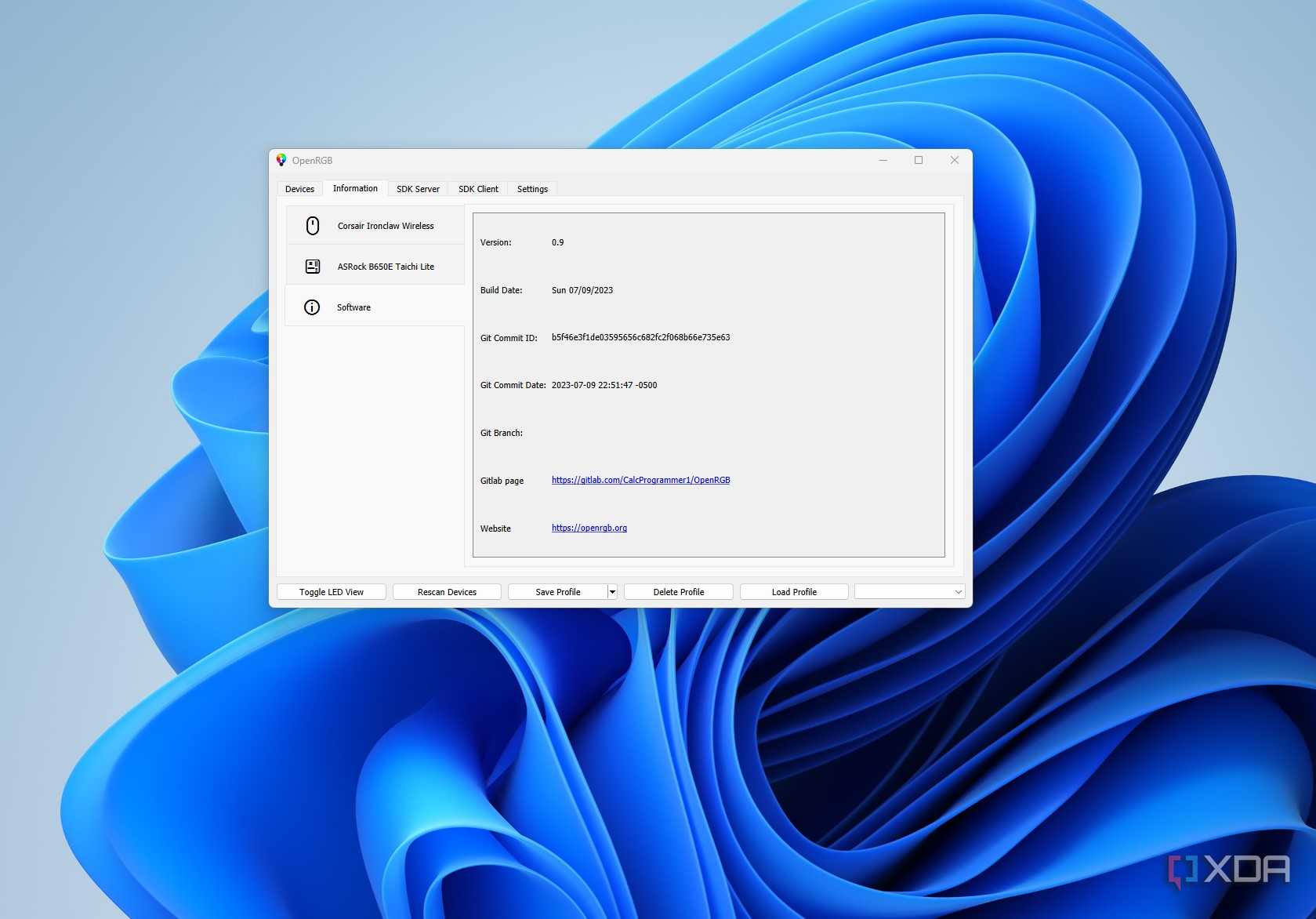Click the Save Profile button
Screen dimensions: 1316x919
click(558, 592)
